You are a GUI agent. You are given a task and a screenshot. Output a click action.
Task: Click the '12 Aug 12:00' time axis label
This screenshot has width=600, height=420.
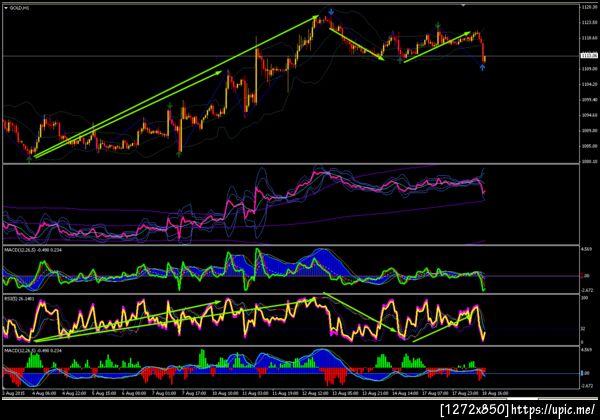point(315,393)
